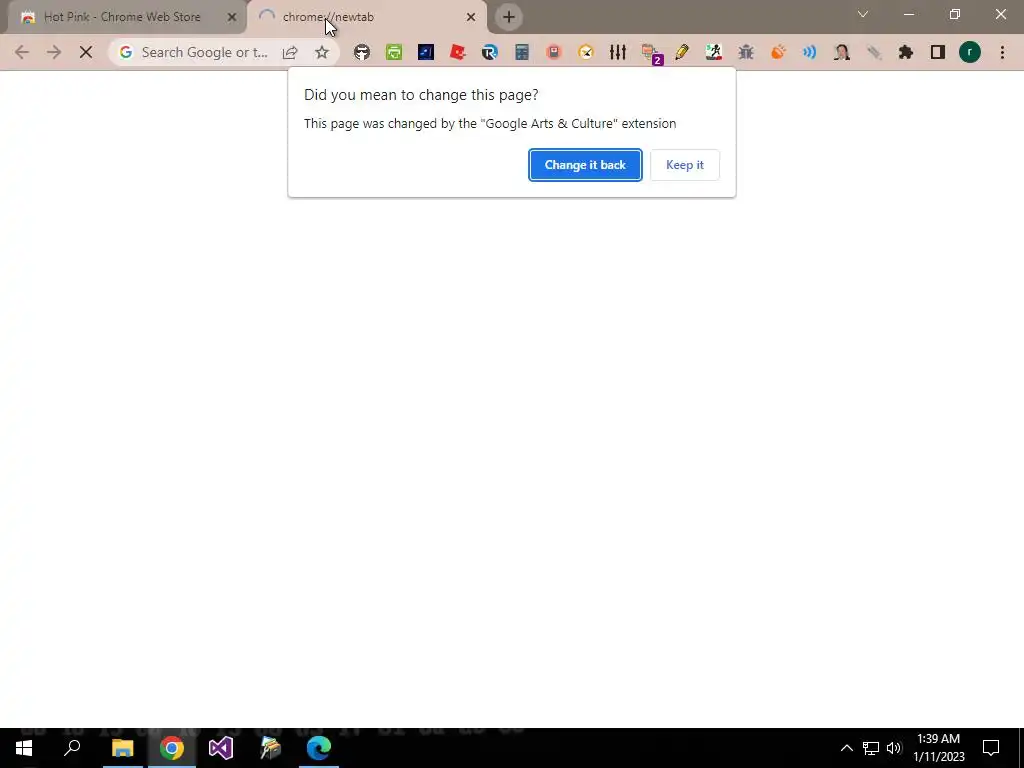
Task: Open the gray bug extension
Action: pyautogui.click(x=746, y=52)
